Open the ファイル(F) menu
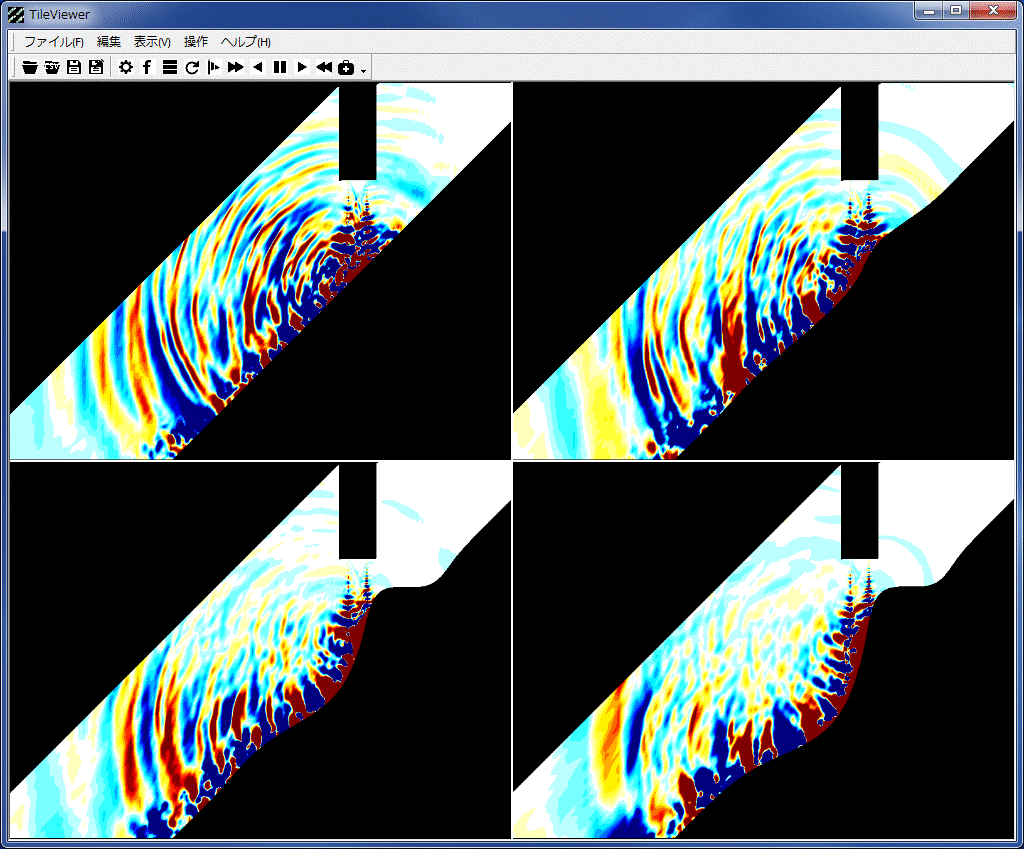The image size is (1024, 849). pos(53,42)
